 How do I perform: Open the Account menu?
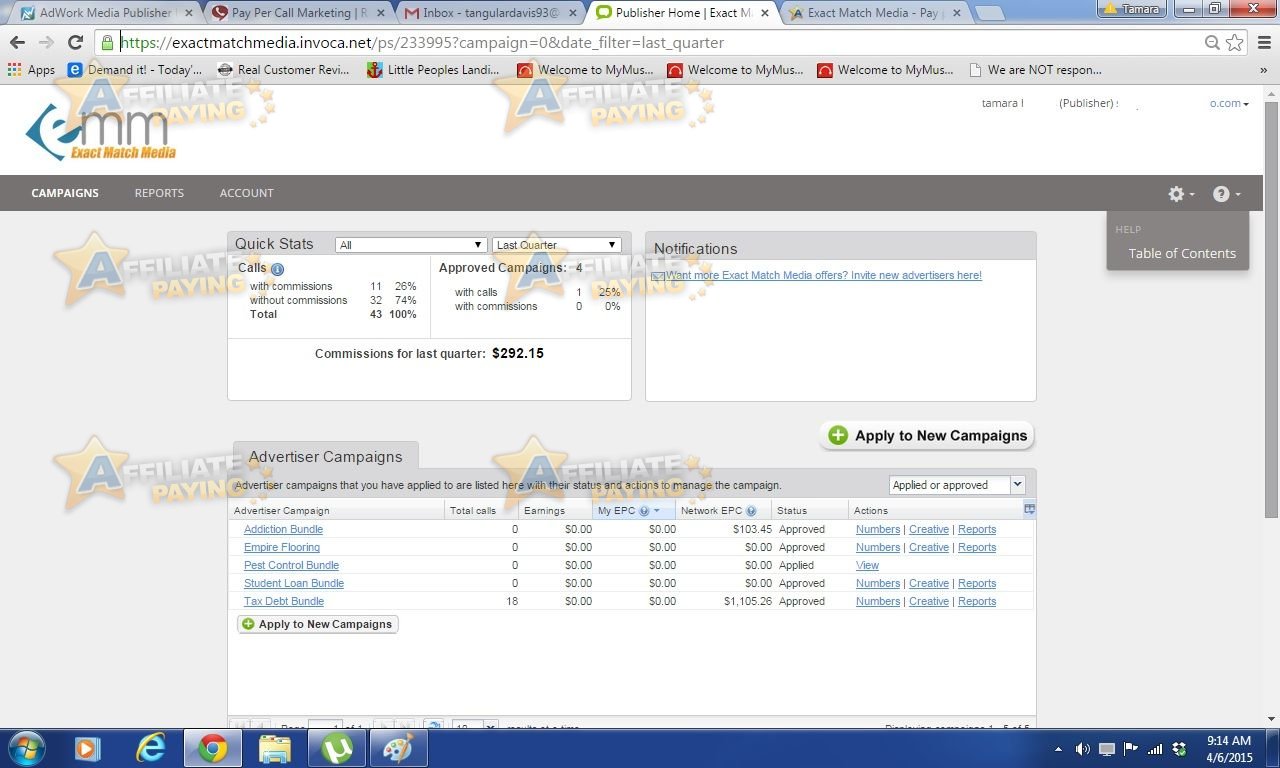point(246,193)
